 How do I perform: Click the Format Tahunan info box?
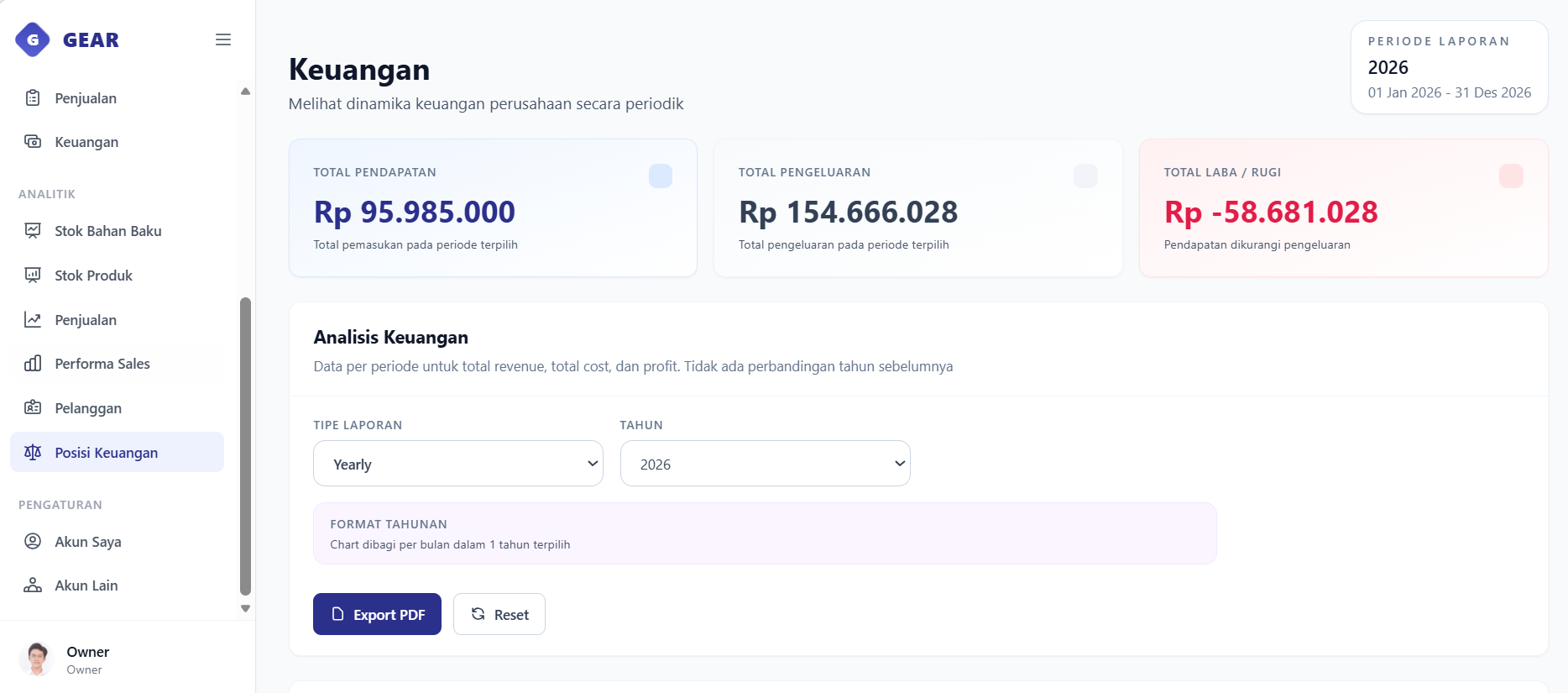click(x=765, y=533)
